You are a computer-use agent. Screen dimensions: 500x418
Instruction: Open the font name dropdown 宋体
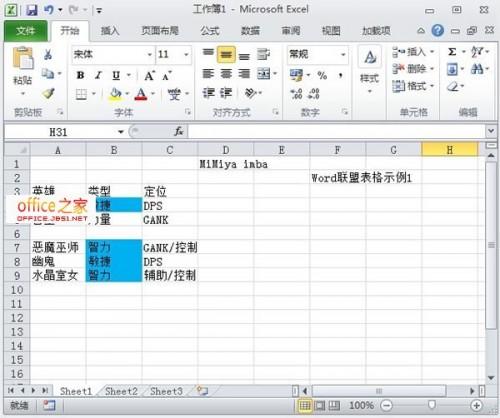pos(150,55)
